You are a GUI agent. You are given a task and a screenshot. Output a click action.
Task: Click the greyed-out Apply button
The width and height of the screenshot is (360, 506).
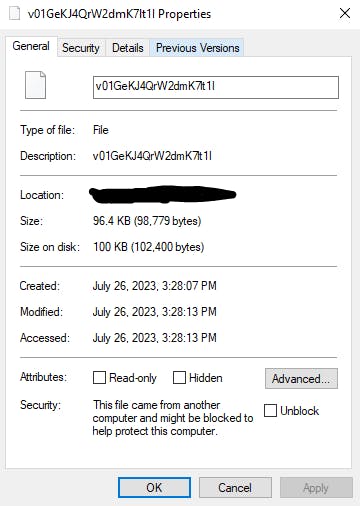[316, 488]
